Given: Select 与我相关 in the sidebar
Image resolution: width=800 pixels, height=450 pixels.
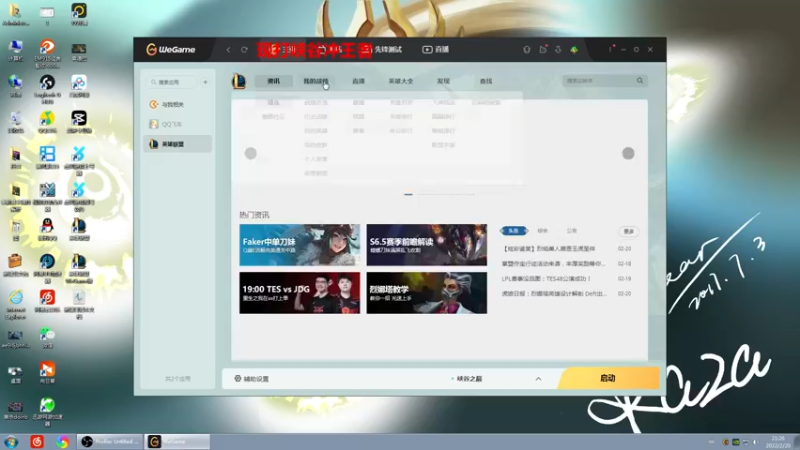Looking at the screenshot, I should [x=178, y=104].
